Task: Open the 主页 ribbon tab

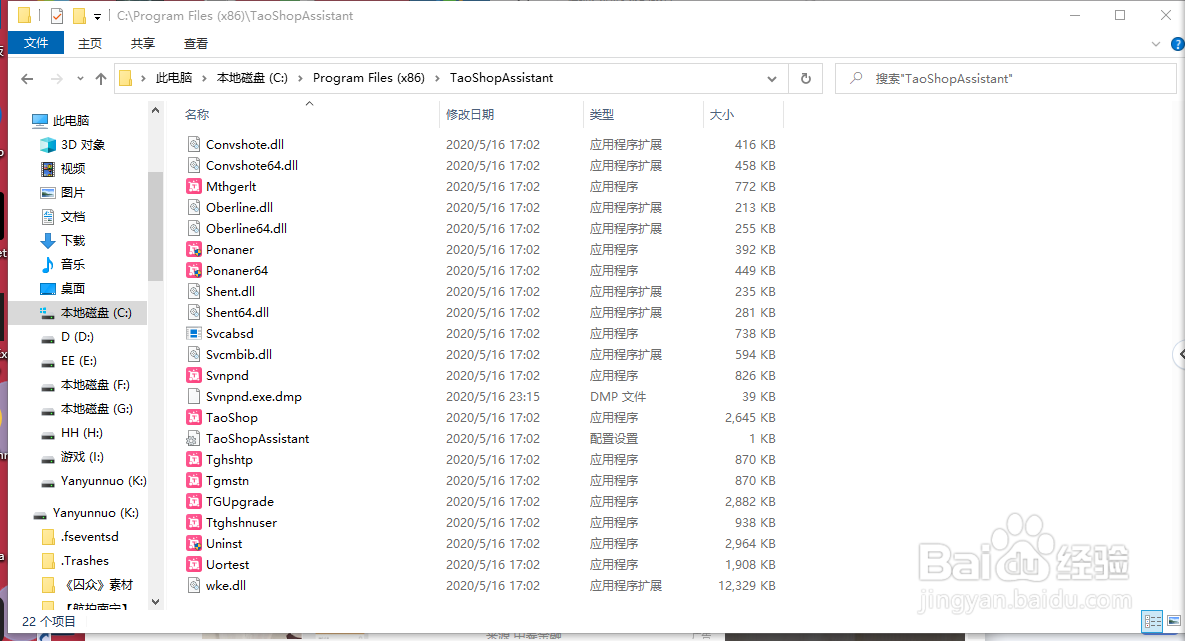Action: click(x=90, y=43)
